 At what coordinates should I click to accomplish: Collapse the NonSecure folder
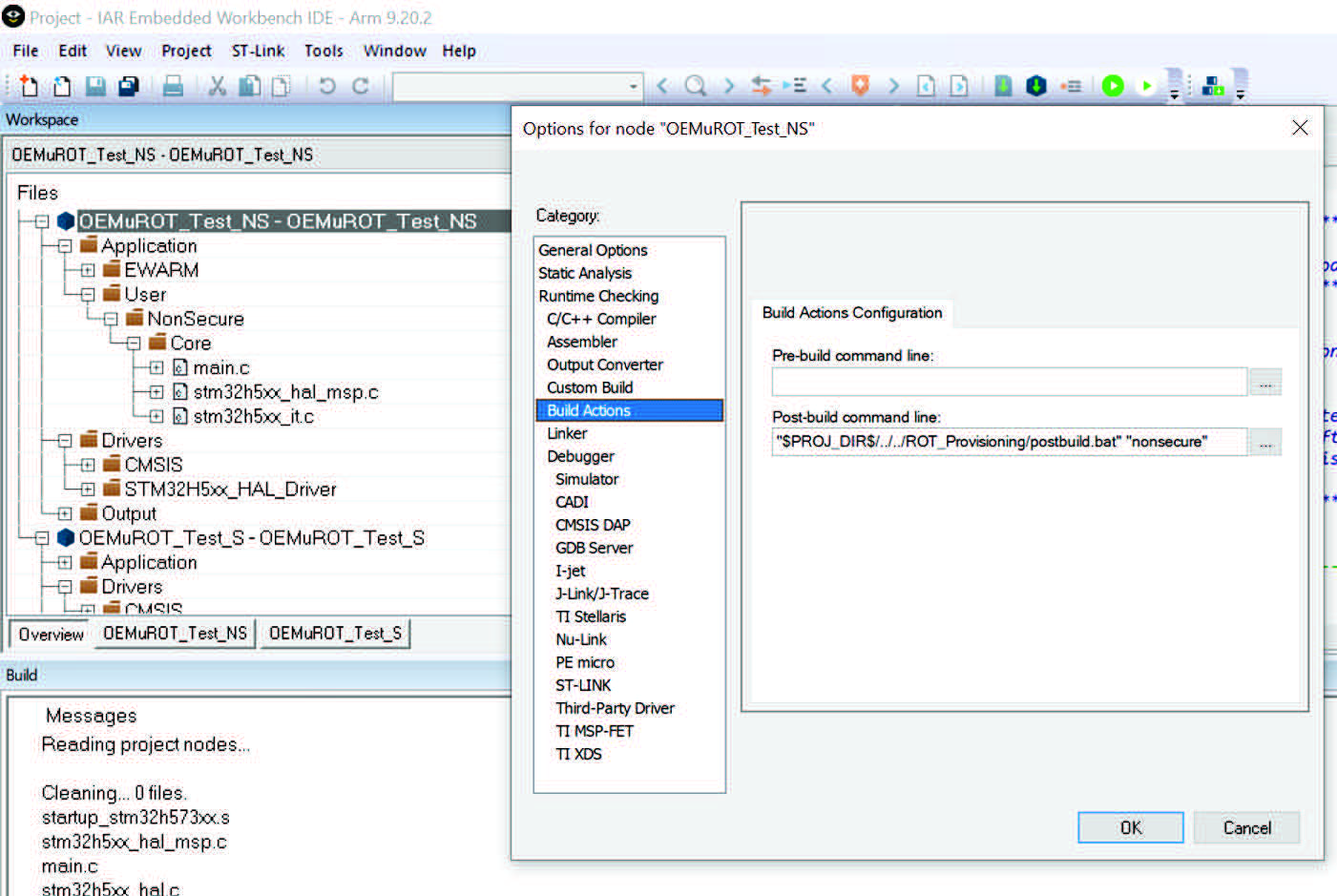pyautogui.click(x=111, y=319)
